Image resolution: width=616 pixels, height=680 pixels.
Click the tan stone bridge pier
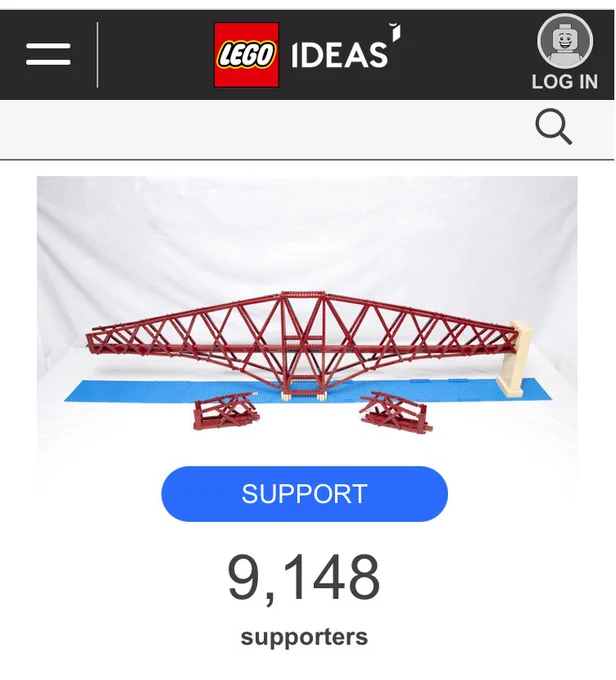(x=515, y=358)
